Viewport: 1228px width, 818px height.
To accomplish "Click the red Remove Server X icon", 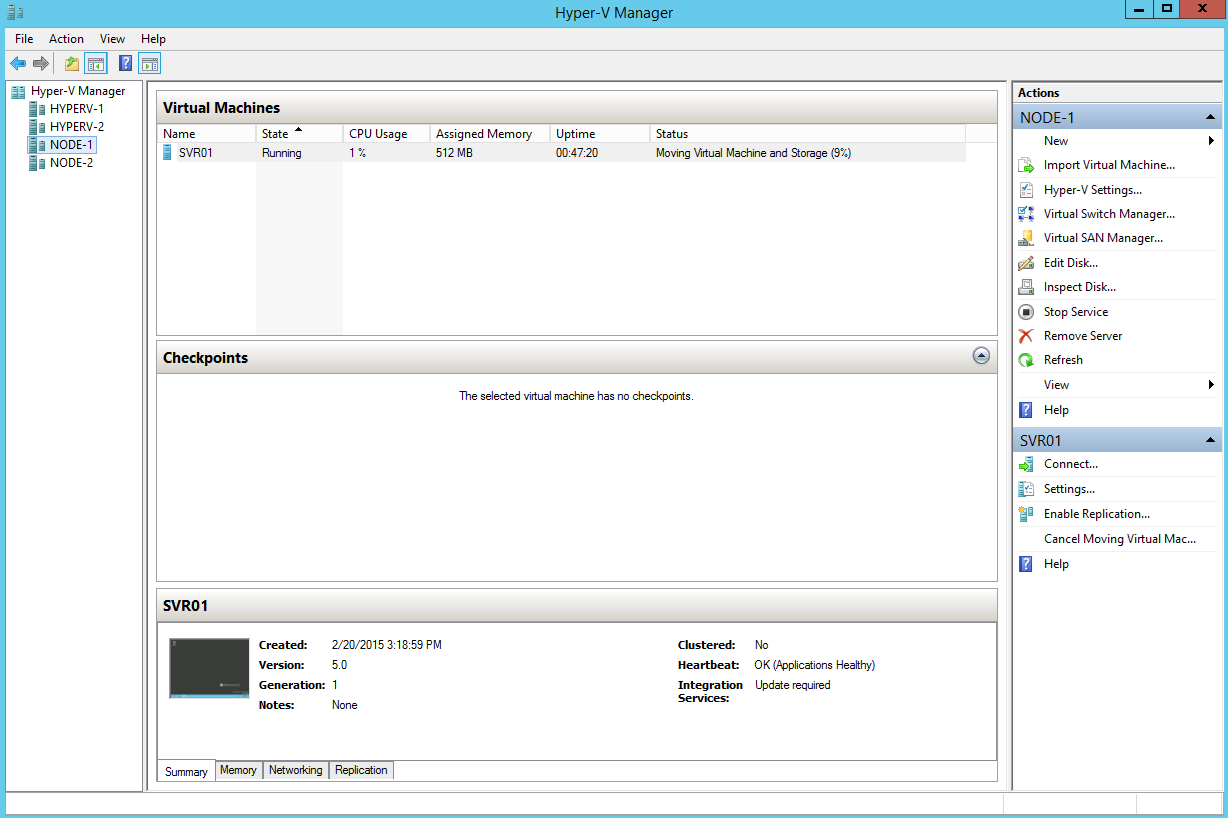I will 1026,336.
